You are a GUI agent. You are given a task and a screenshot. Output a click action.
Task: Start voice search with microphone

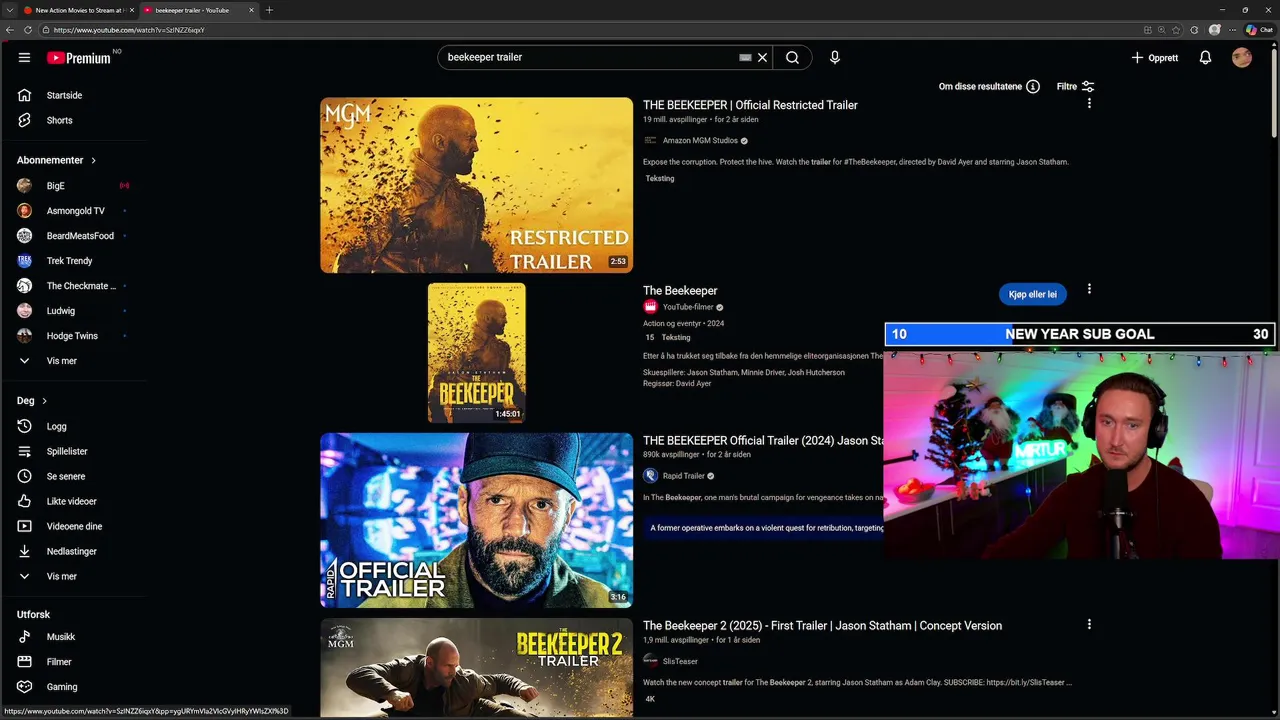(x=835, y=58)
